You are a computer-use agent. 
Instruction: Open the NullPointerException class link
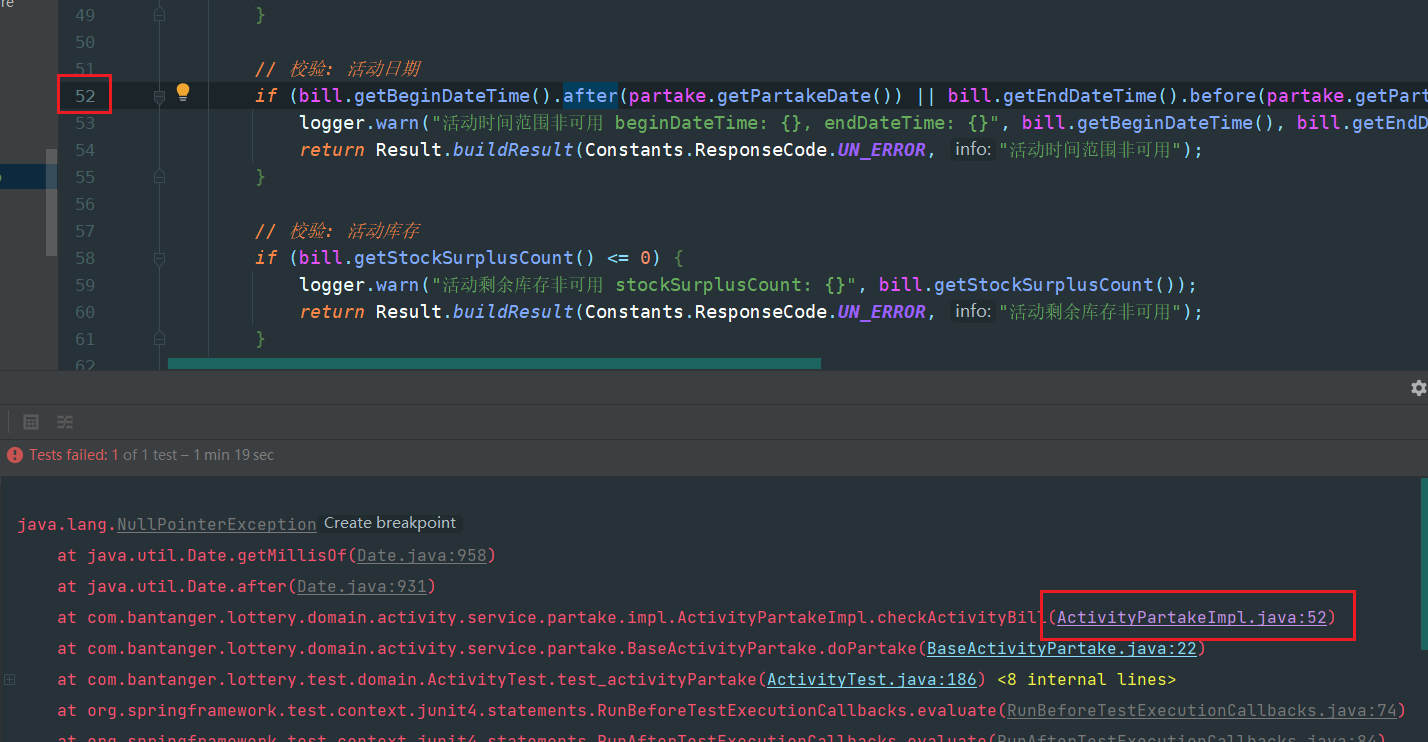216,524
